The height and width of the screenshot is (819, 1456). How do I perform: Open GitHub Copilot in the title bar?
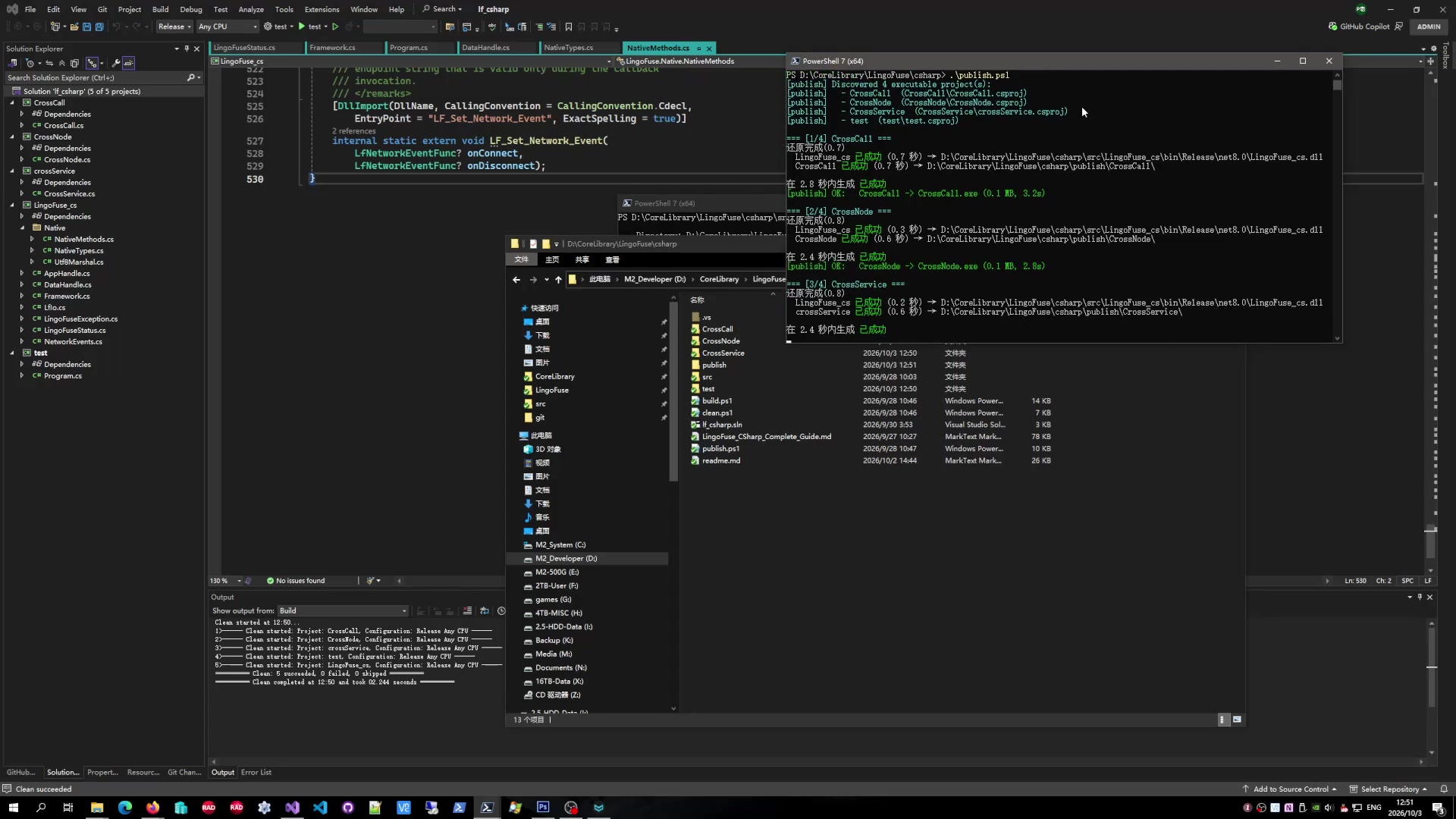1359,27
